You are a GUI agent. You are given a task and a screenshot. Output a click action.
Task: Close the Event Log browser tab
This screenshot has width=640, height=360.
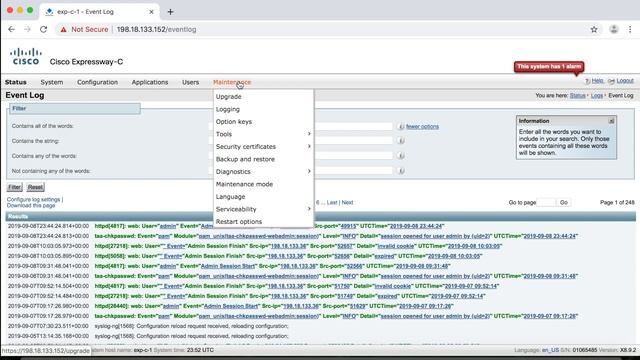point(151,12)
